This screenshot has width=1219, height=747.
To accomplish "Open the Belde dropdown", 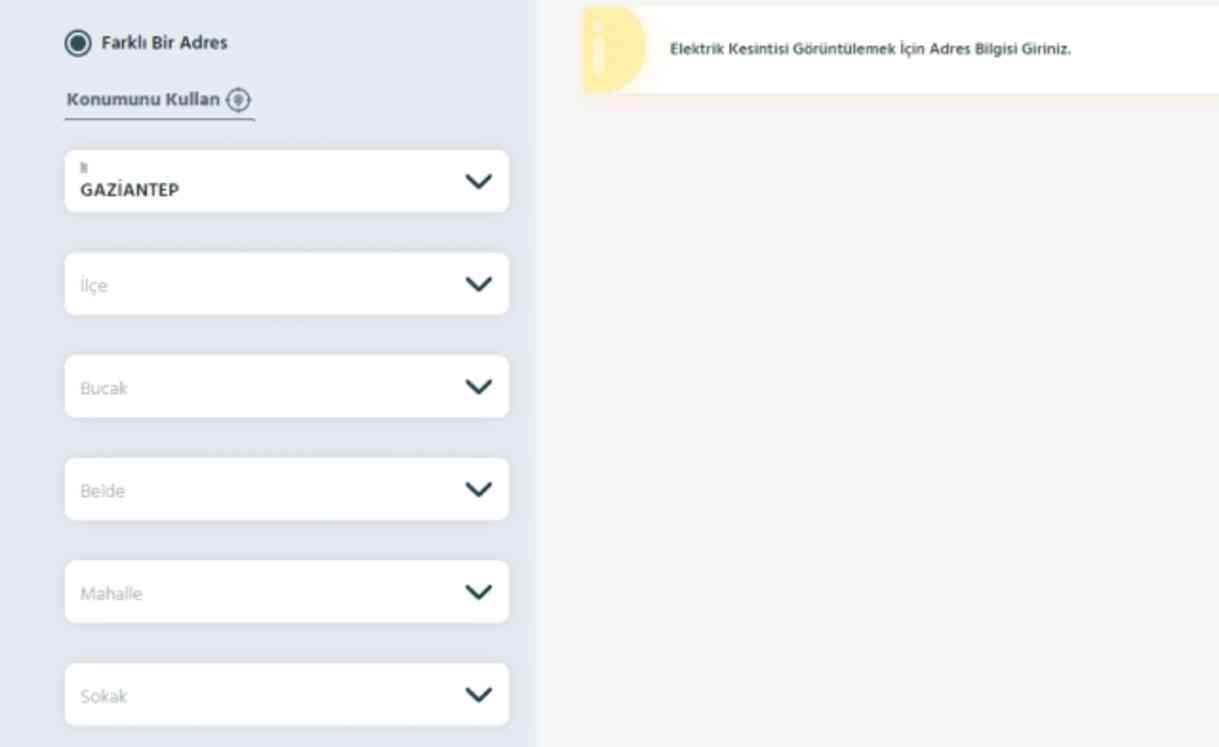I will click(x=260, y=490).
